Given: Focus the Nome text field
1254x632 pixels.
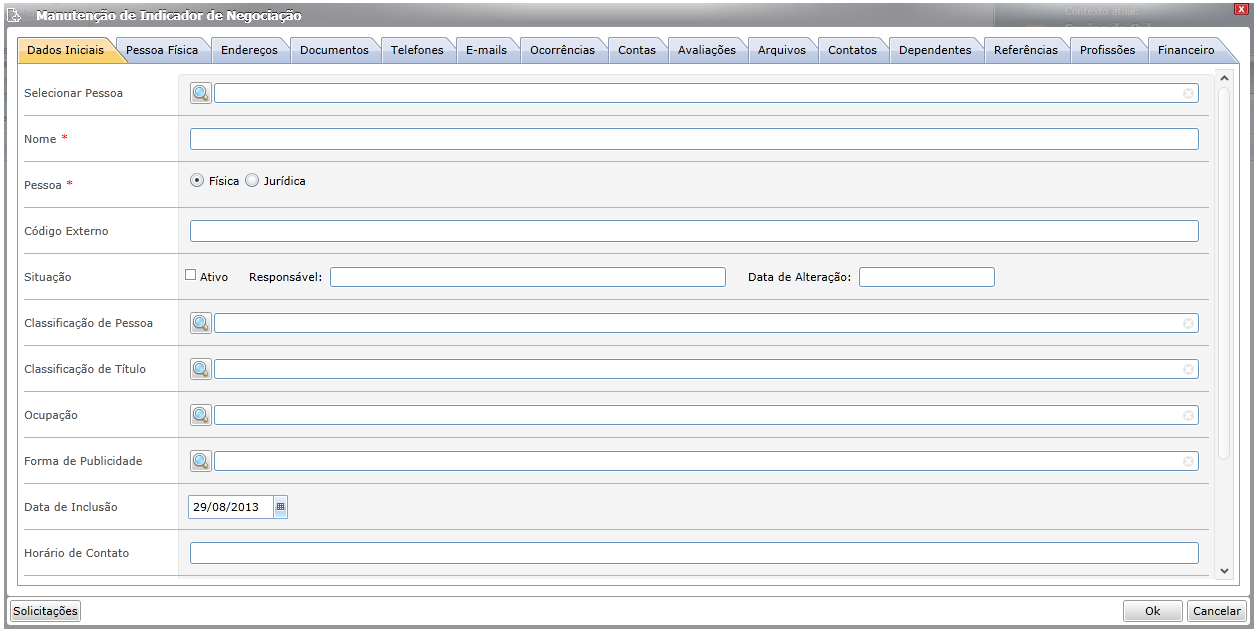Looking at the screenshot, I should [x=694, y=139].
